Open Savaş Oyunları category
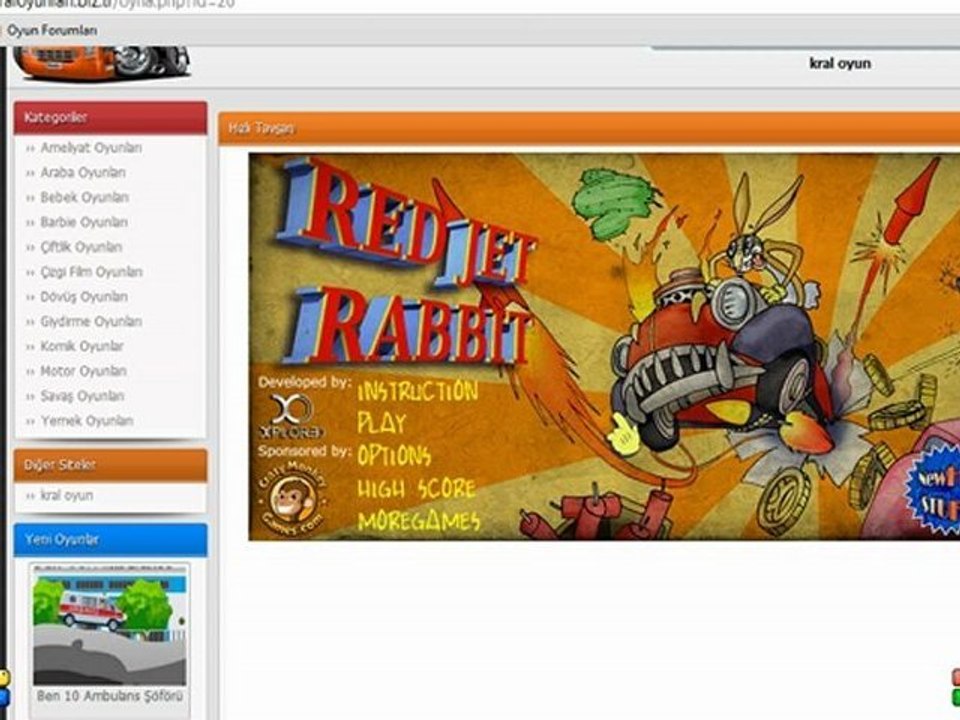Image resolution: width=960 pixels, height=720 pixels. [x=82, y=396]
